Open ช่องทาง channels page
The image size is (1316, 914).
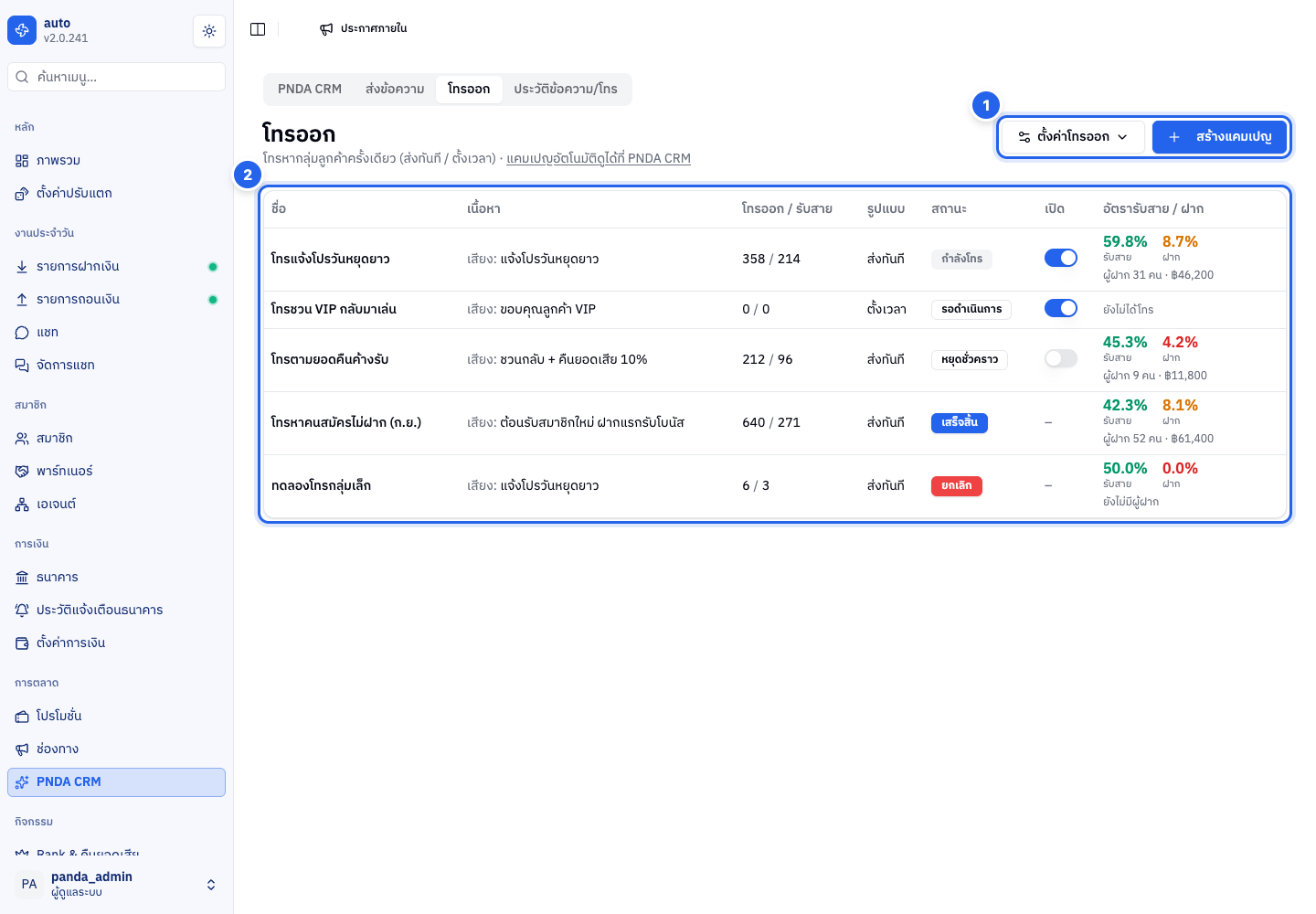[116, 749]
